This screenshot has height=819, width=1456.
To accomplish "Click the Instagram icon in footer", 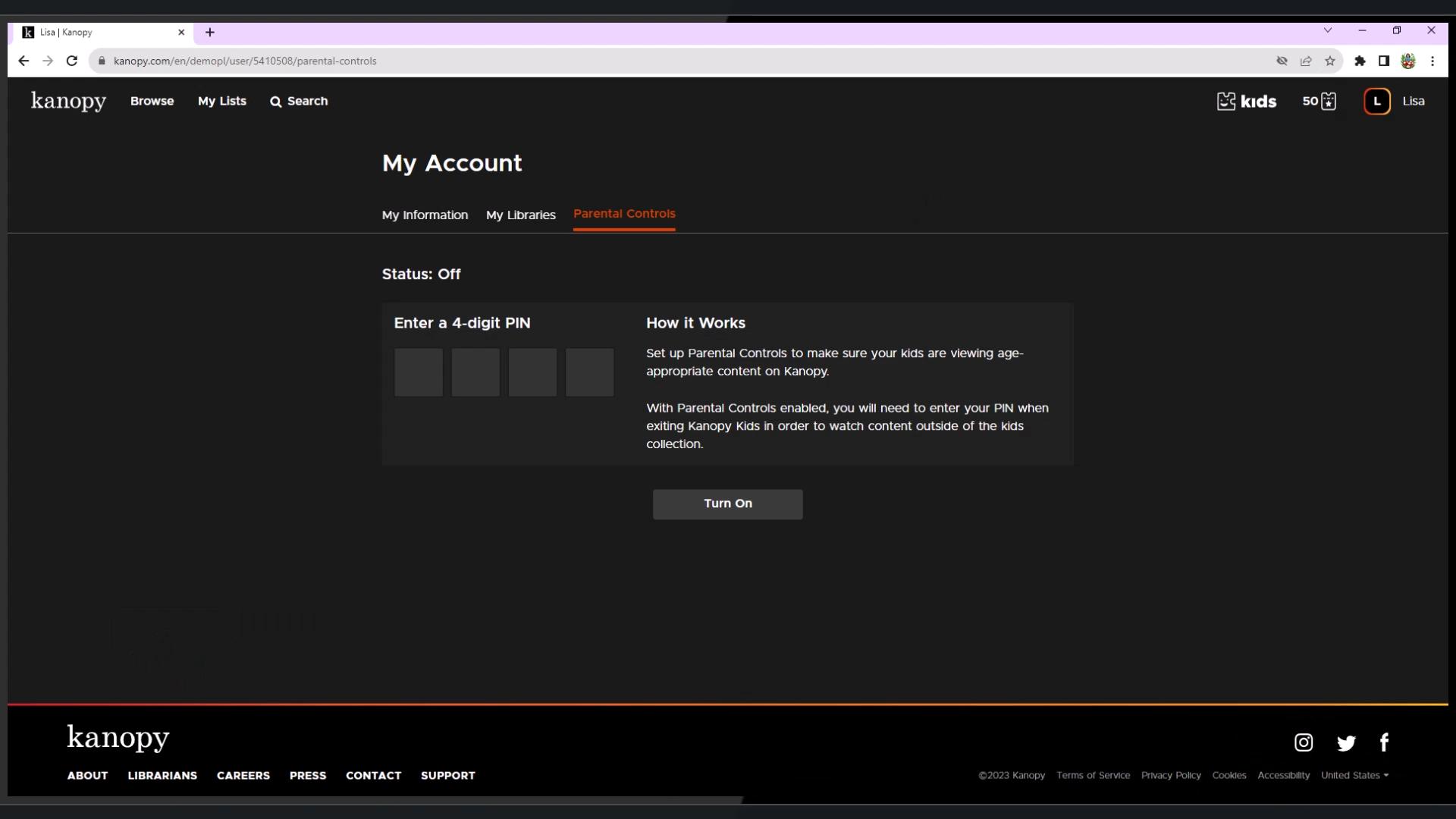I will (x=1303, y=742).
